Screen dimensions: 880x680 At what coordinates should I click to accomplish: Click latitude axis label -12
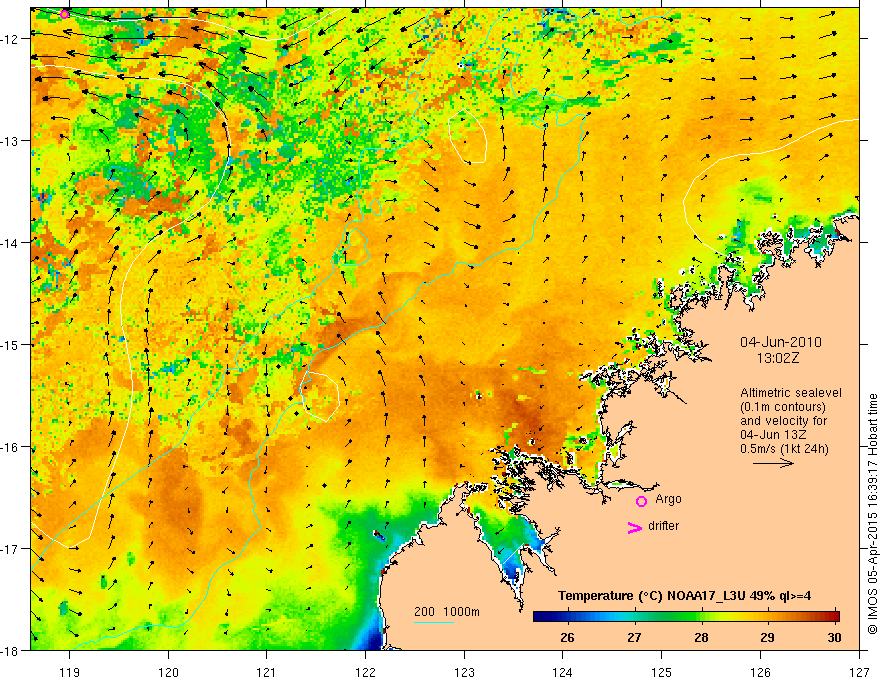(x=11, y=39)
